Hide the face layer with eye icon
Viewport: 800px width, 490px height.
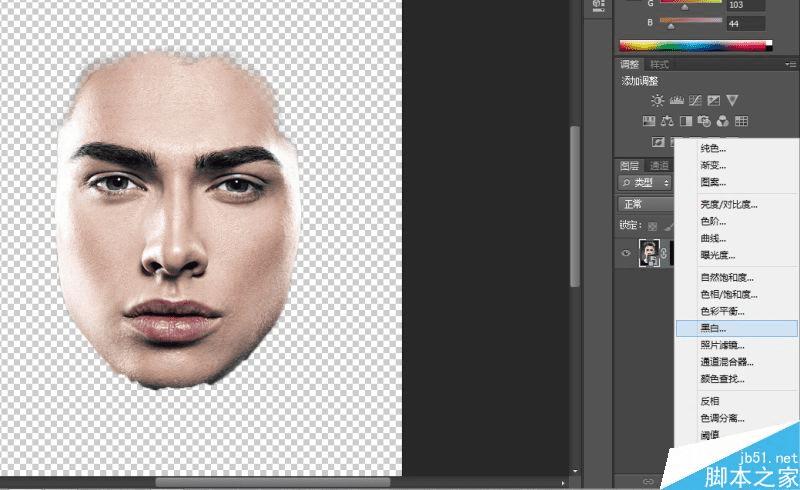tap(627, 254)
